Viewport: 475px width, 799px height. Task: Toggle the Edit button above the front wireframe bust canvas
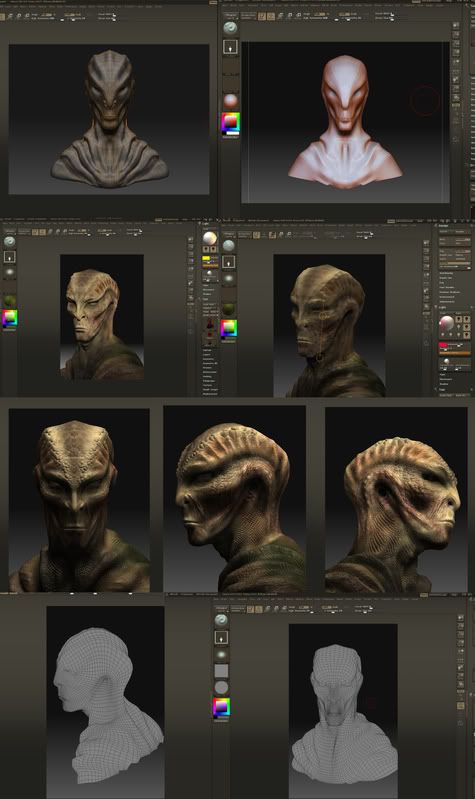(x=251, y=609)
